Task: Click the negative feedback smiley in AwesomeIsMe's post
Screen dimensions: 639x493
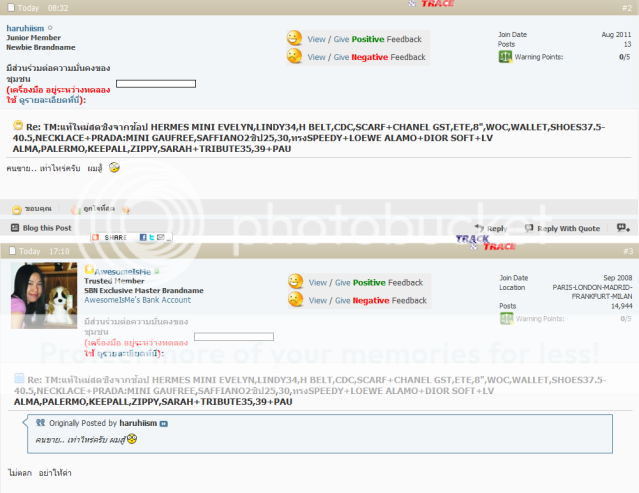Action: click(x=295, y=299)
